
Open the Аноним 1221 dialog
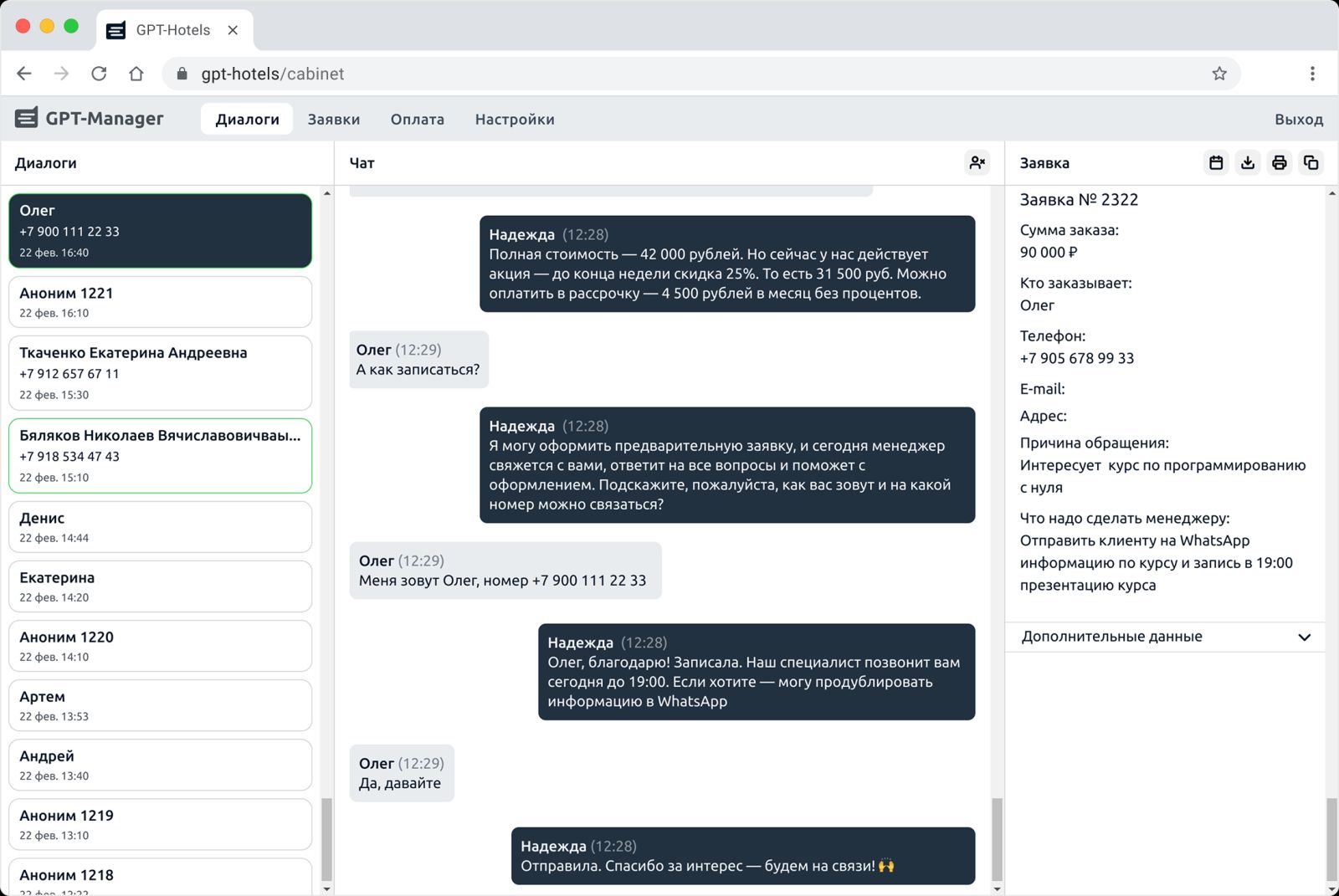160,302
